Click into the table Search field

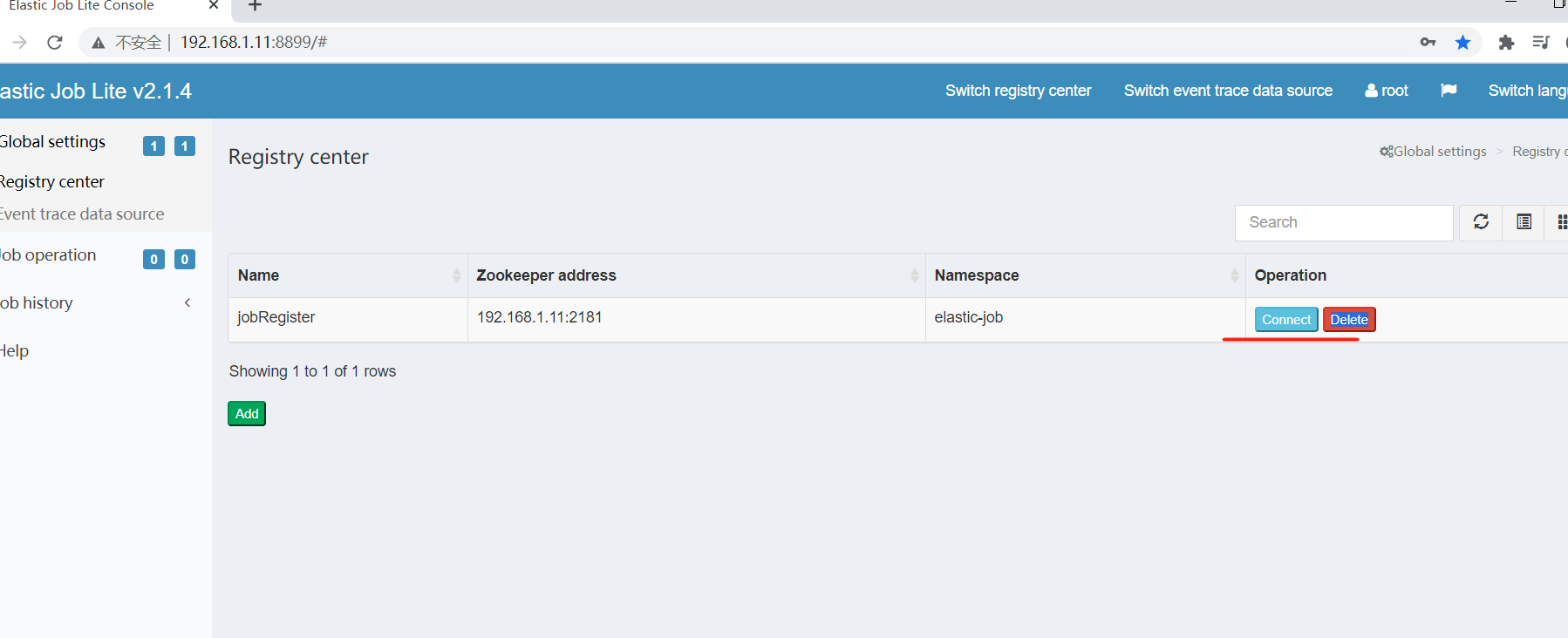1344,223
